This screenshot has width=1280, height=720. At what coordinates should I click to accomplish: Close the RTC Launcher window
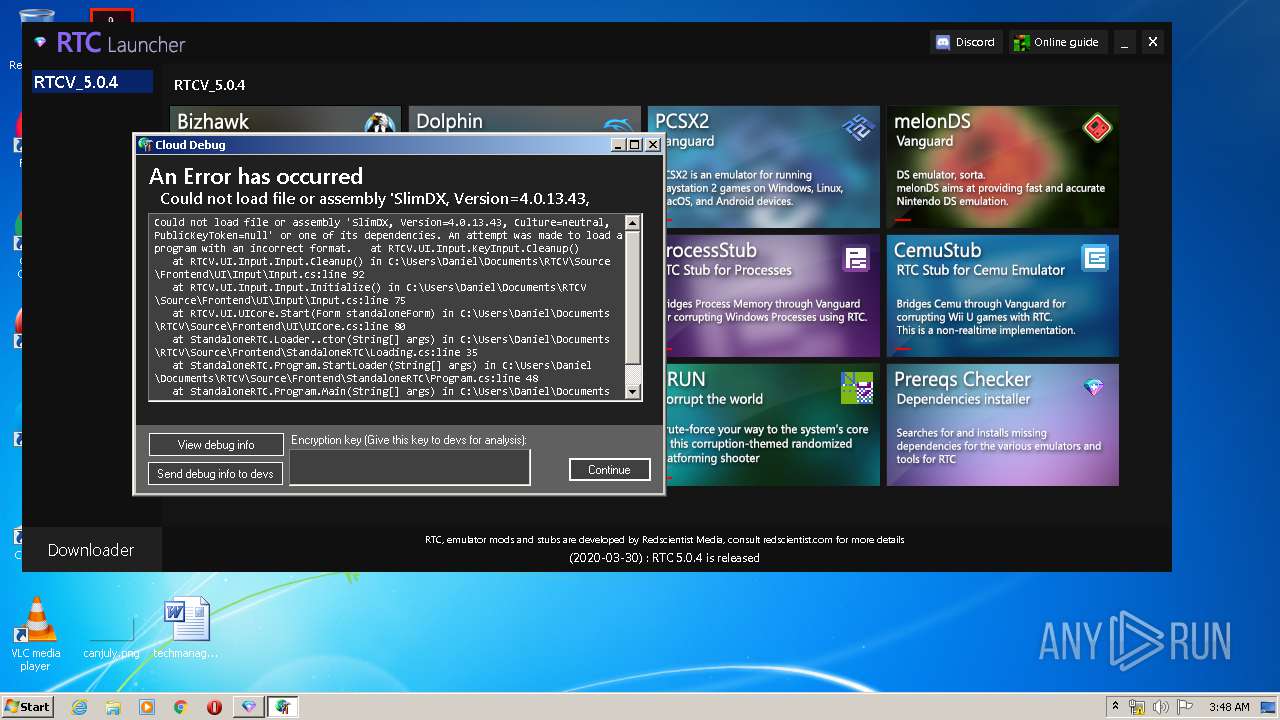pyautogui.click(x=1153, y=42)
